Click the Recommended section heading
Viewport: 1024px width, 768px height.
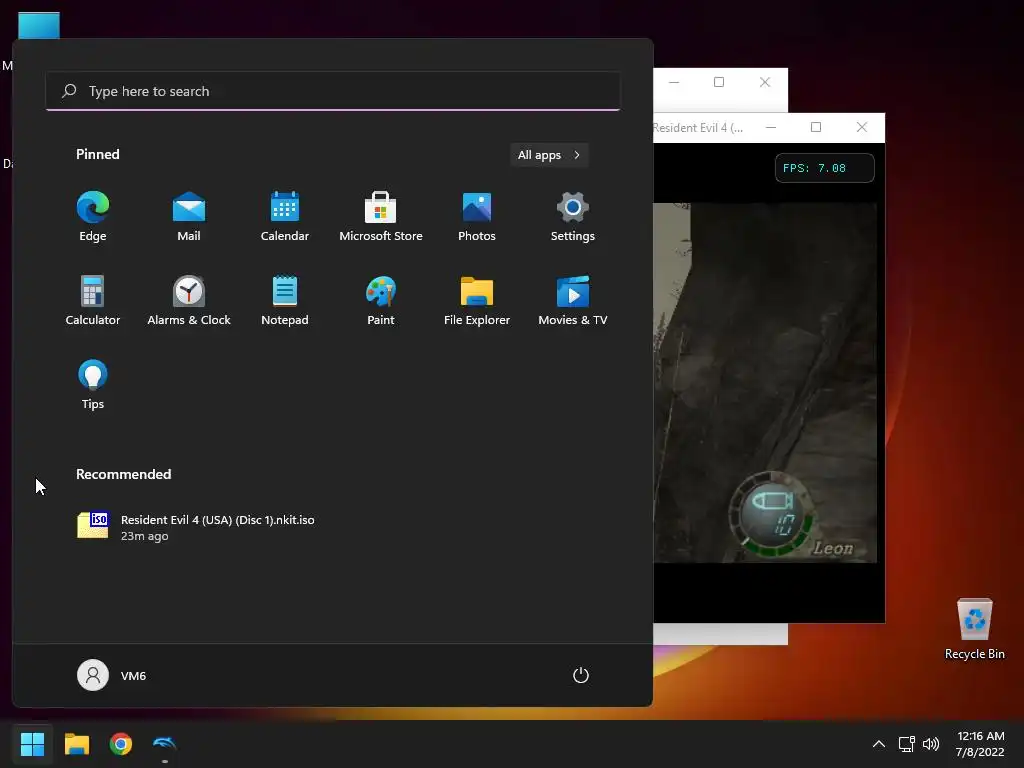[x=123, y=474]
